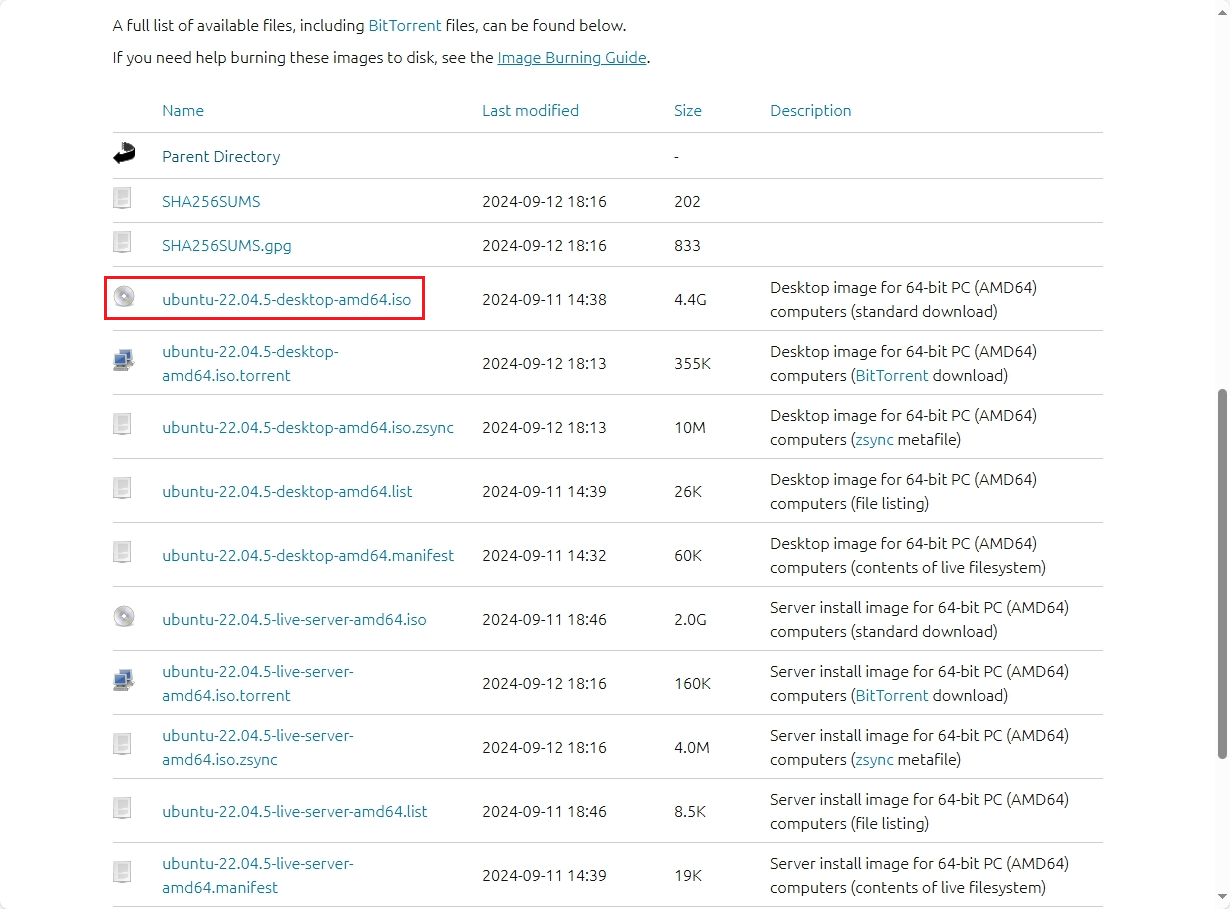Open the ubuntu-22.04.5-live-server-amd64.list link
The image size is (1230, 909).
[295, 812]
